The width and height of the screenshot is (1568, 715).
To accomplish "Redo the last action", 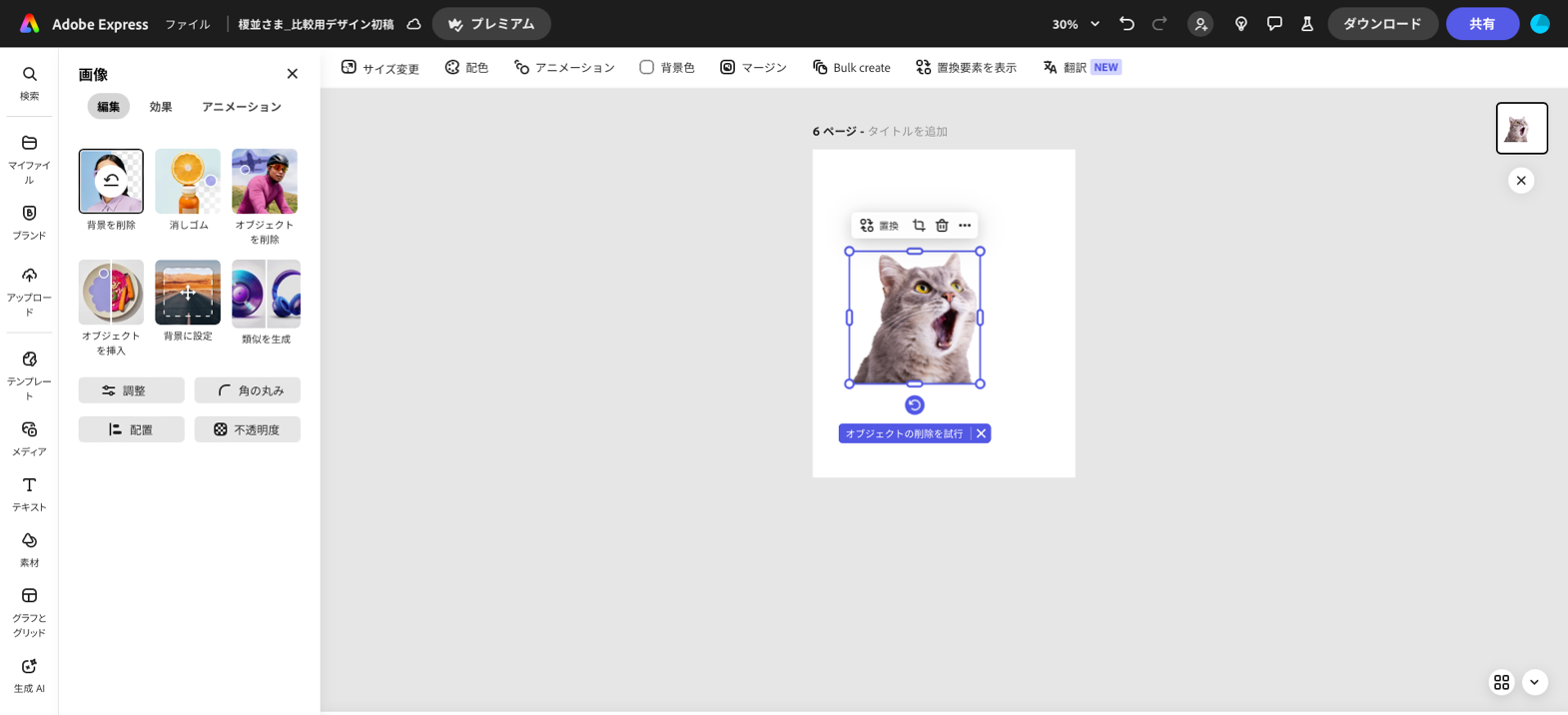I will [1160, 24].
